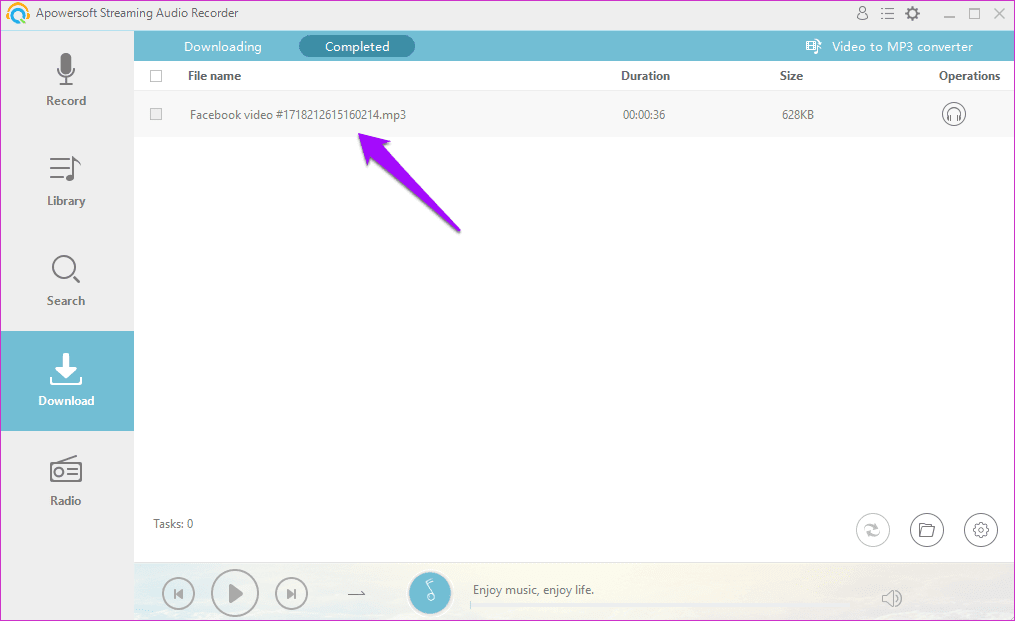
Task: Open the task list icon in title bar
Action: coord(887,13)
